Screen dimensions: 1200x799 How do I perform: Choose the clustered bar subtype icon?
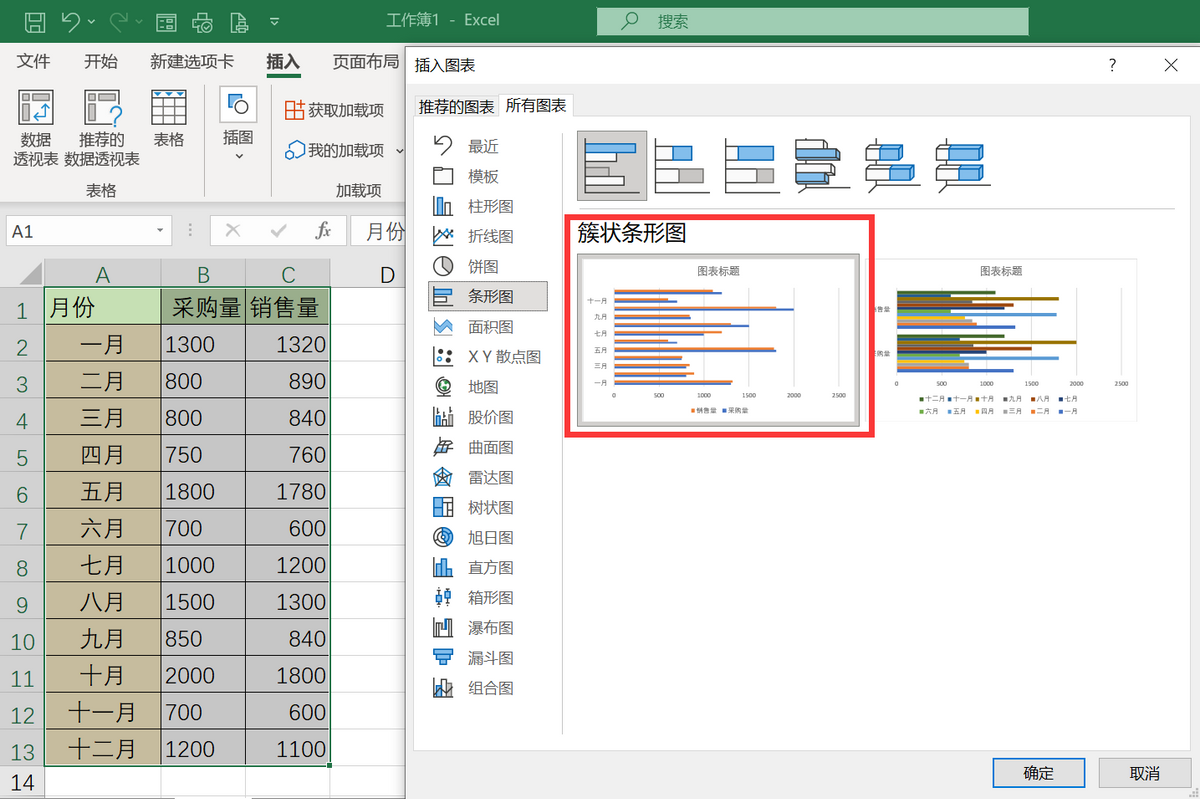[612, 166]
